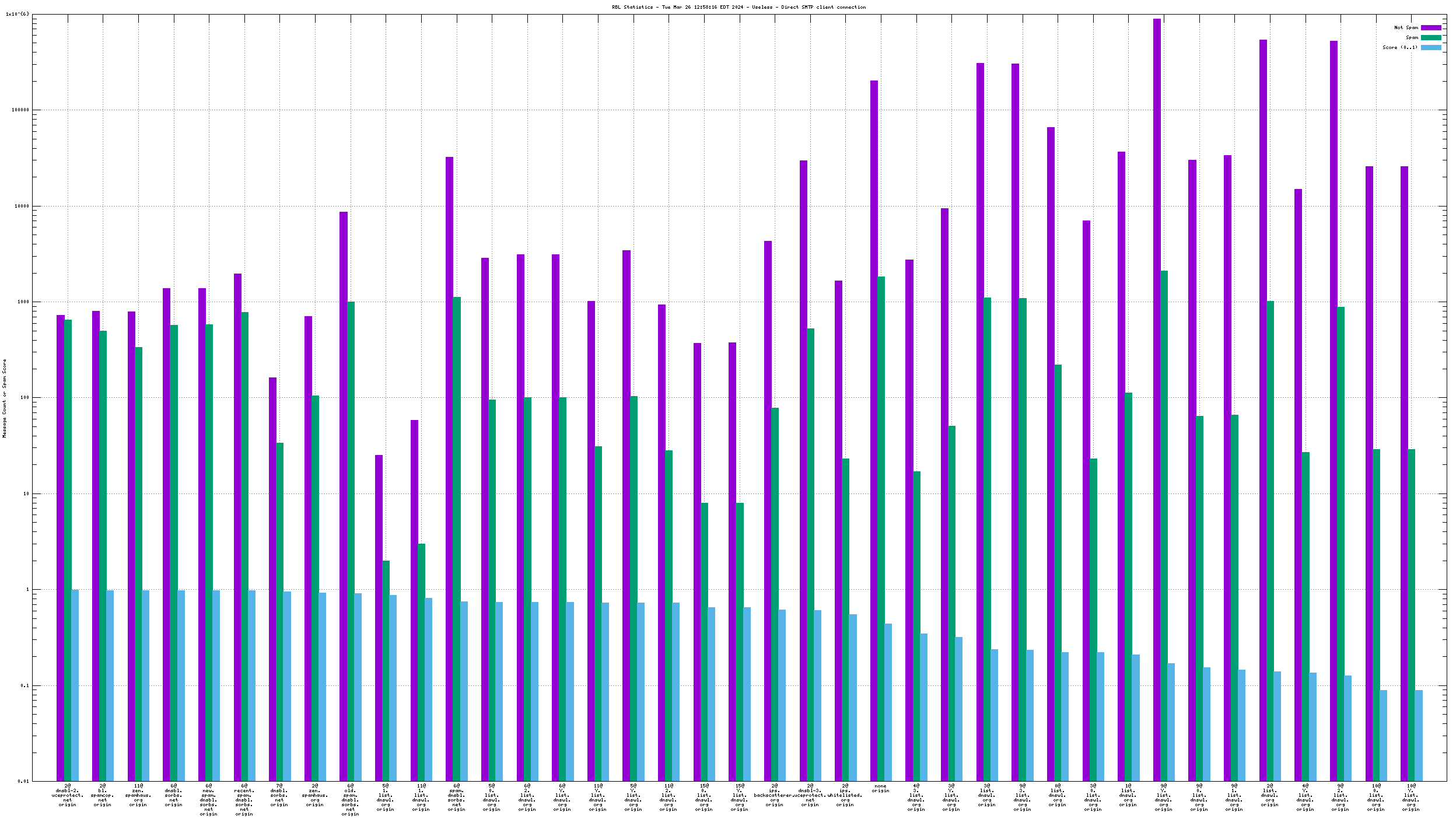Click the 1x10^63 y-axis top label

(17, 14)
